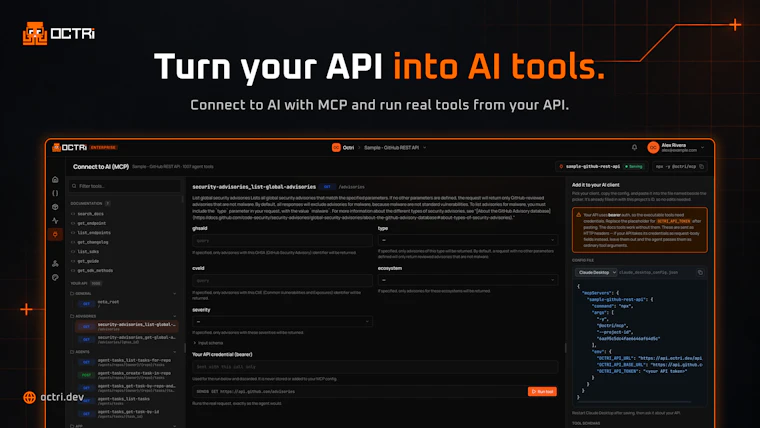Click the /advisories path label in tool header
This screenshot has height=428, width=760.
pyautogui.click(x=351, y=187)
